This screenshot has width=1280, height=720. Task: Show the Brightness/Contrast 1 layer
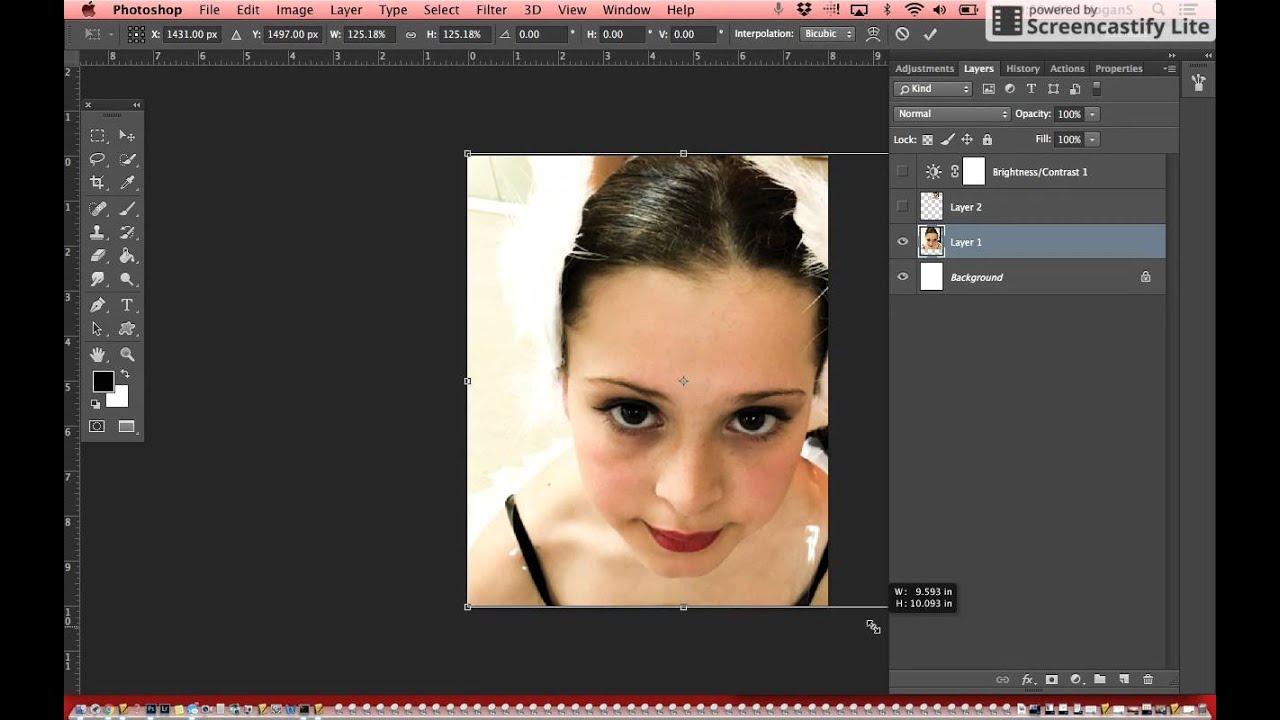point(902,172)
